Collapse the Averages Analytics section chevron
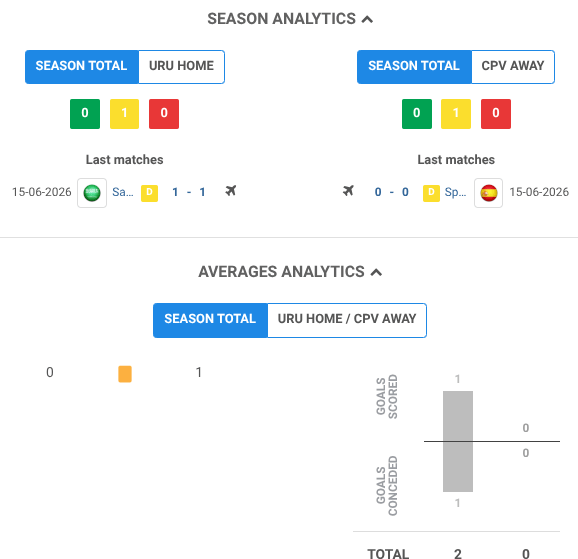Viewport: 578px width, 559px height. pyautogui.click(x=376, y=273)
